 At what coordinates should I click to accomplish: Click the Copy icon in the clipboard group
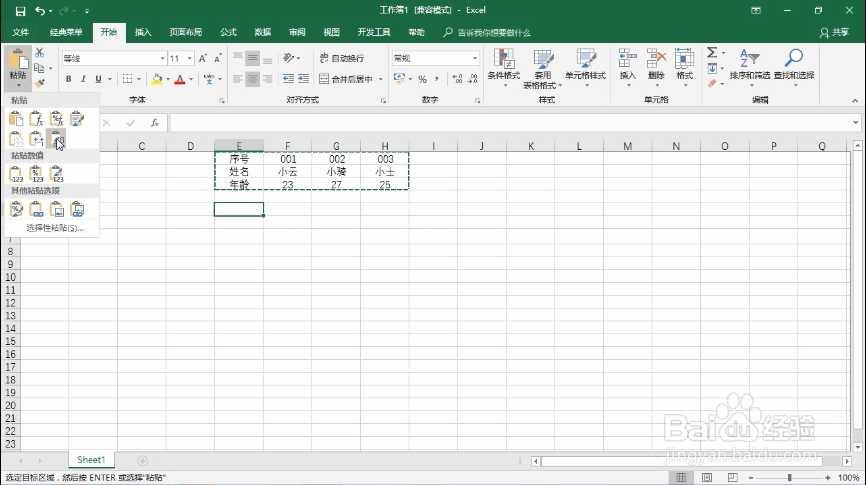39,68
